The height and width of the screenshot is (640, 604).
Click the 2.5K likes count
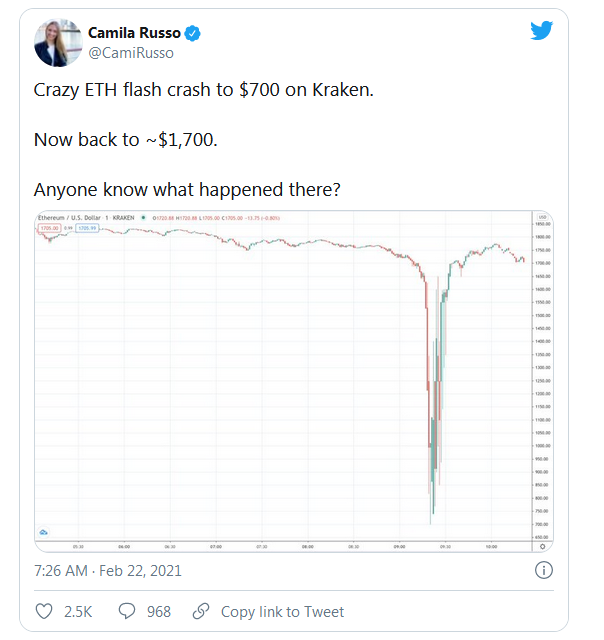tap(78, 612)
